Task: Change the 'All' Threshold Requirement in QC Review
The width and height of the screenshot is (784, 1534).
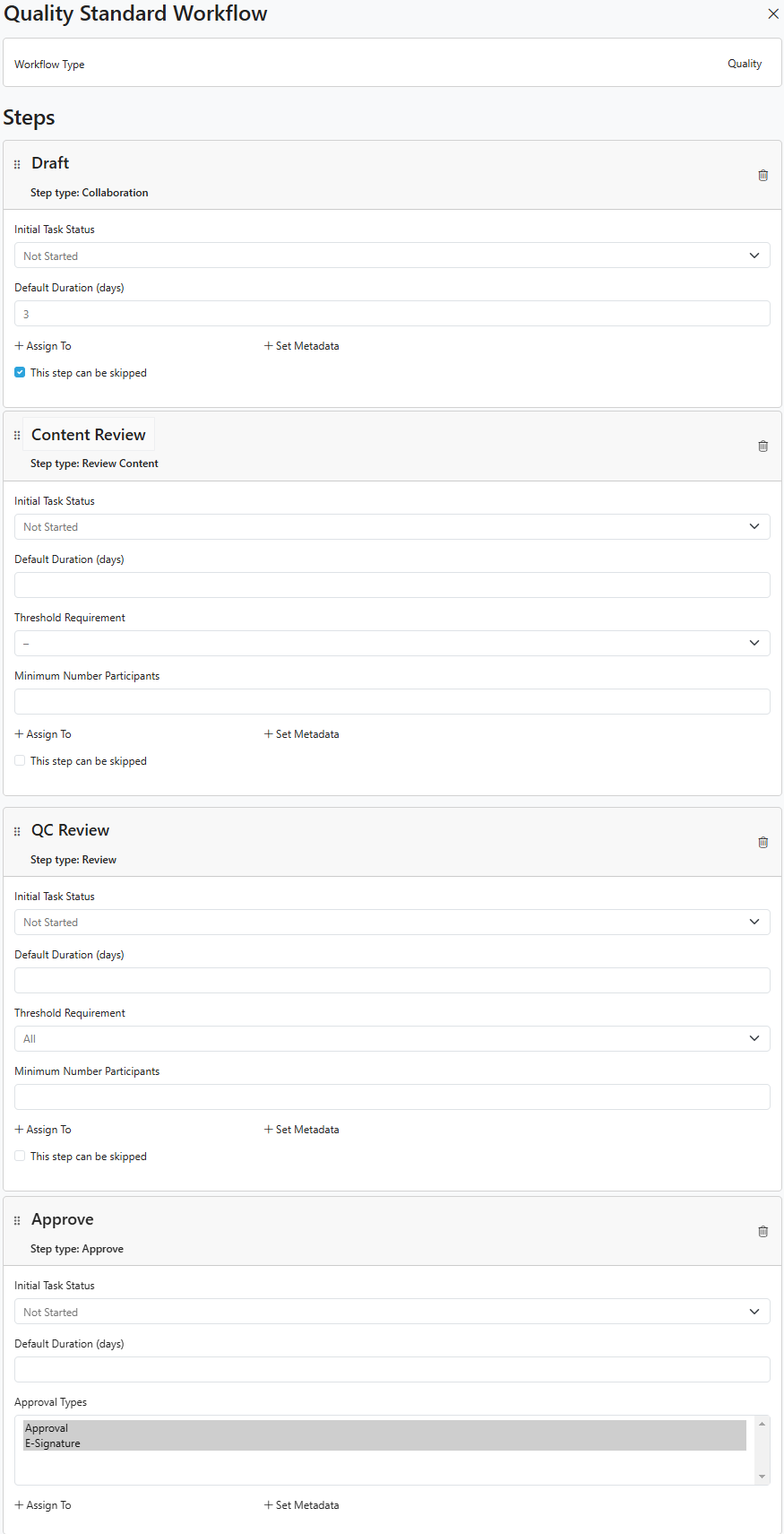Action: (392, 1037)
